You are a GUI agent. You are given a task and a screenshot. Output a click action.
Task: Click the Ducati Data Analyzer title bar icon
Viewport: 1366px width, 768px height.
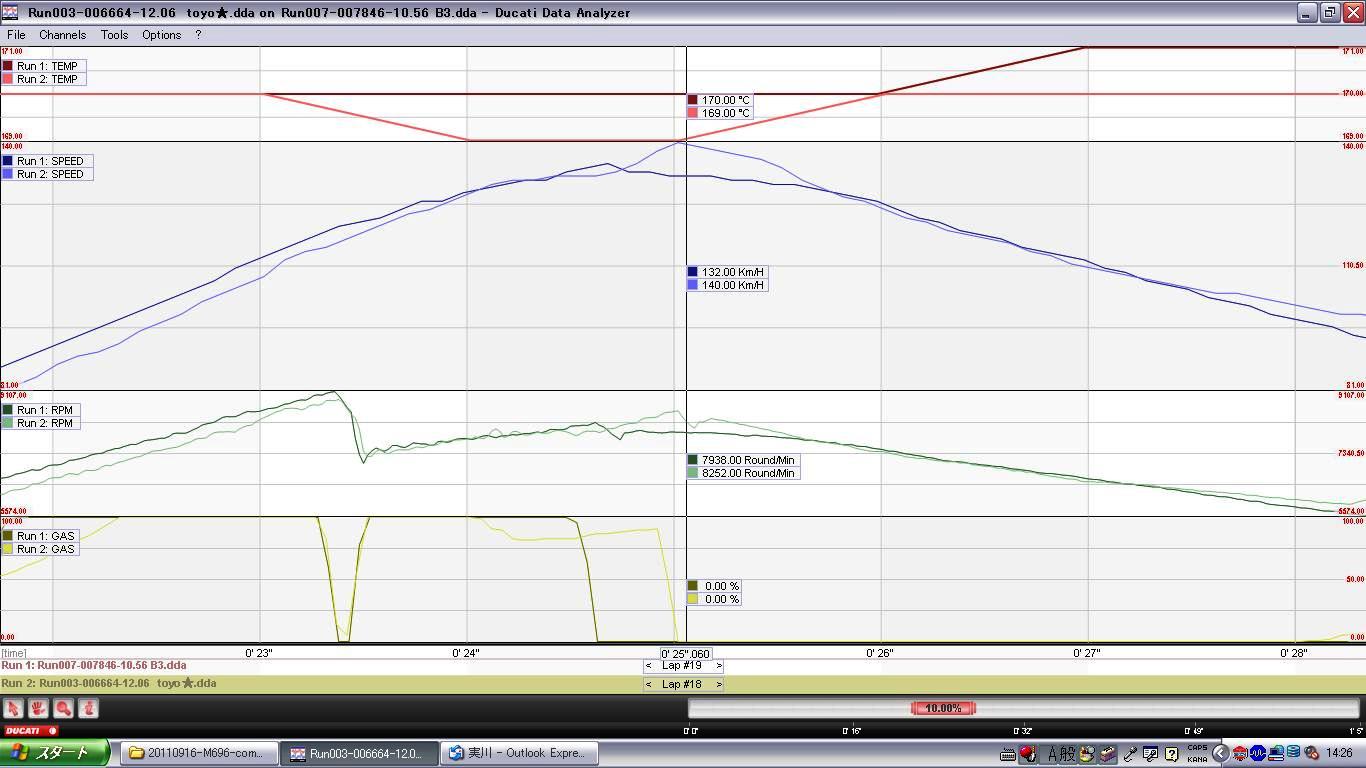click(x=12, y=12)
